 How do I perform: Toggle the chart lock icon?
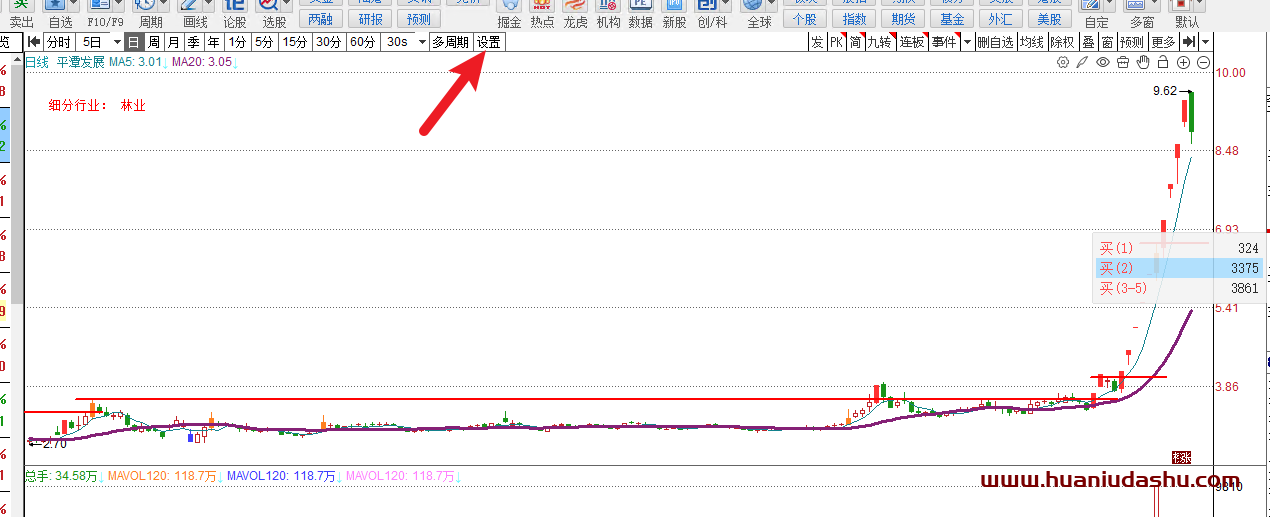point(1162,62)
